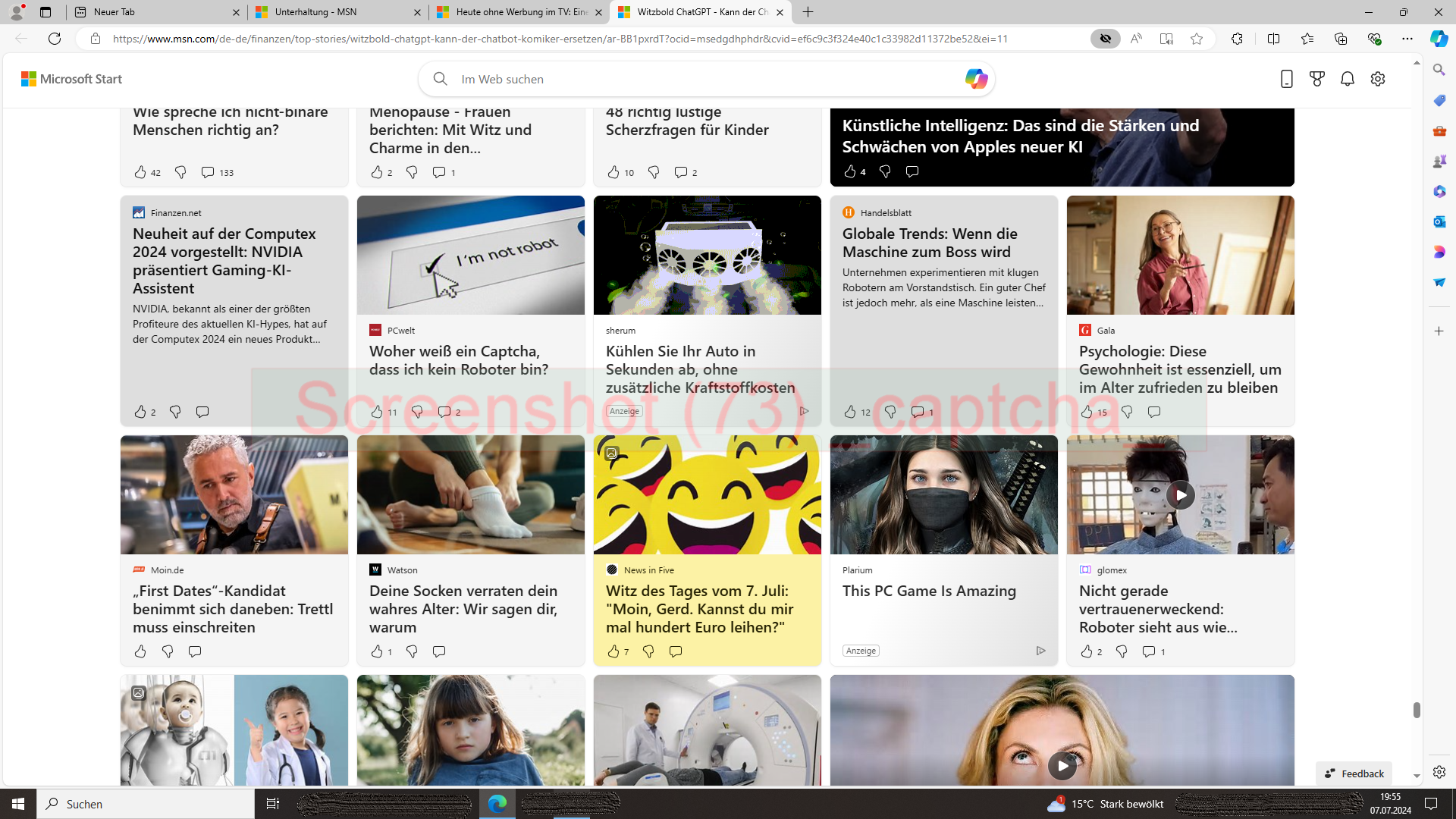Open page settings gear in MSN header
Screen dimensions: 1456x819
pyautogui.click(x=1378, y=79)
